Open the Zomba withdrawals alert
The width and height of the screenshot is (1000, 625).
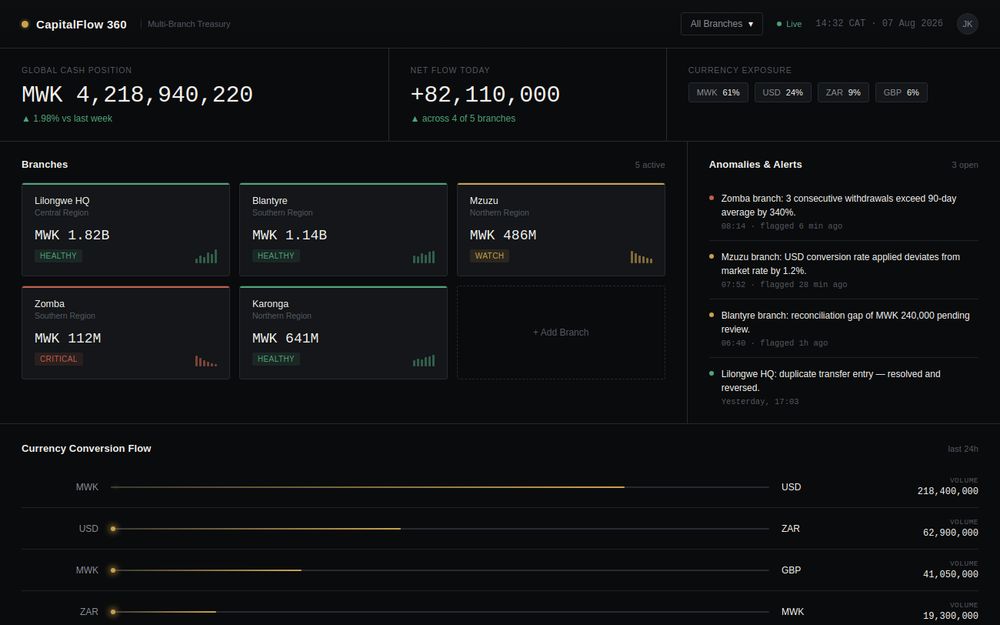point(843,212)
